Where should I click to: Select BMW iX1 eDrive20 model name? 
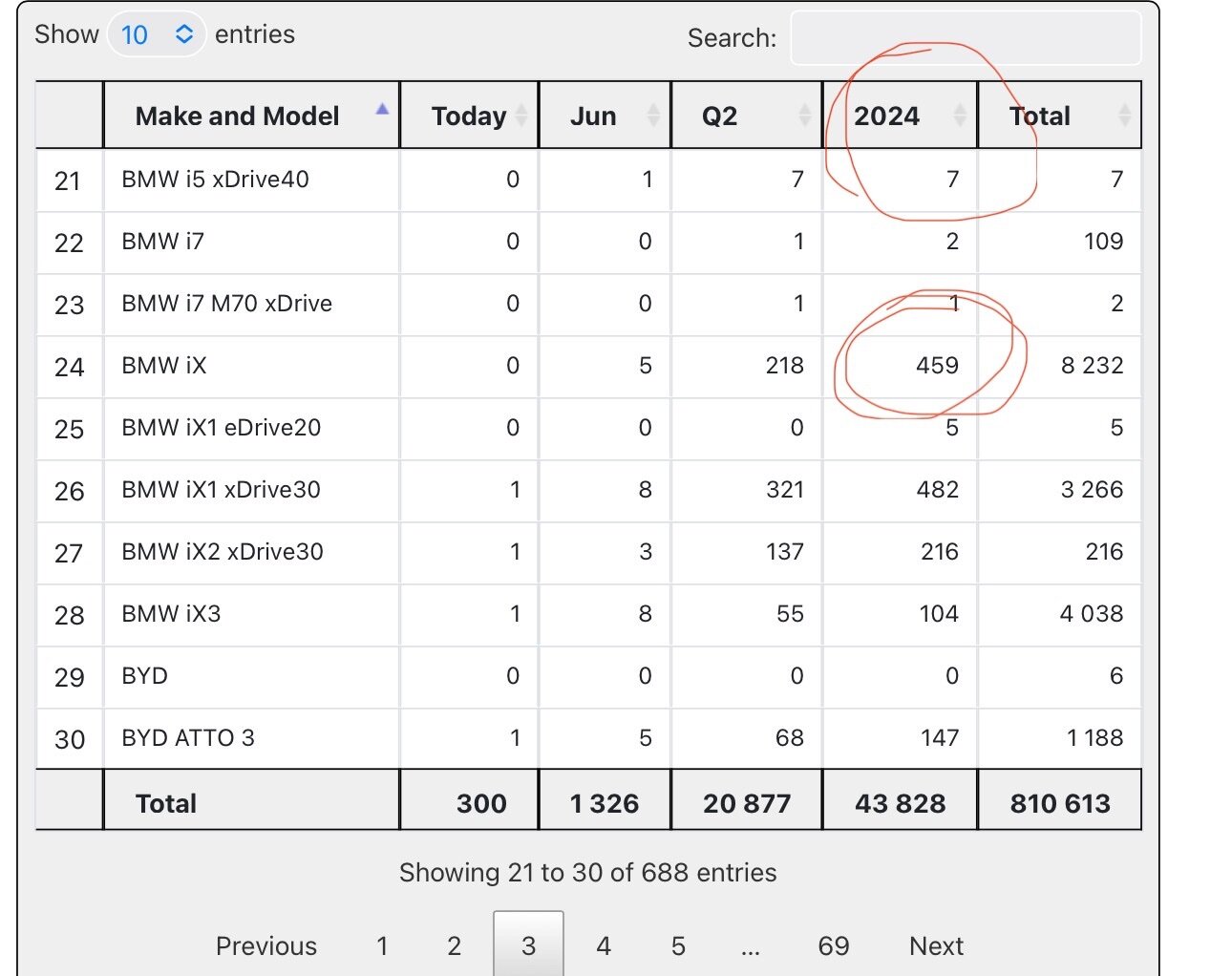click(221, 428)
